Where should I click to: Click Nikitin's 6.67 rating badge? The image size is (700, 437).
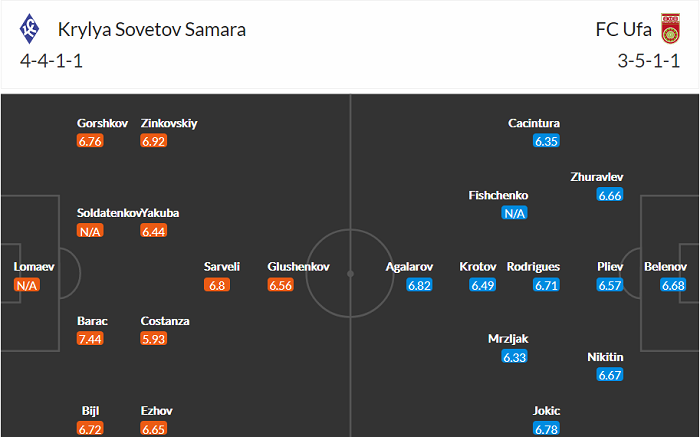pos(609,375)
